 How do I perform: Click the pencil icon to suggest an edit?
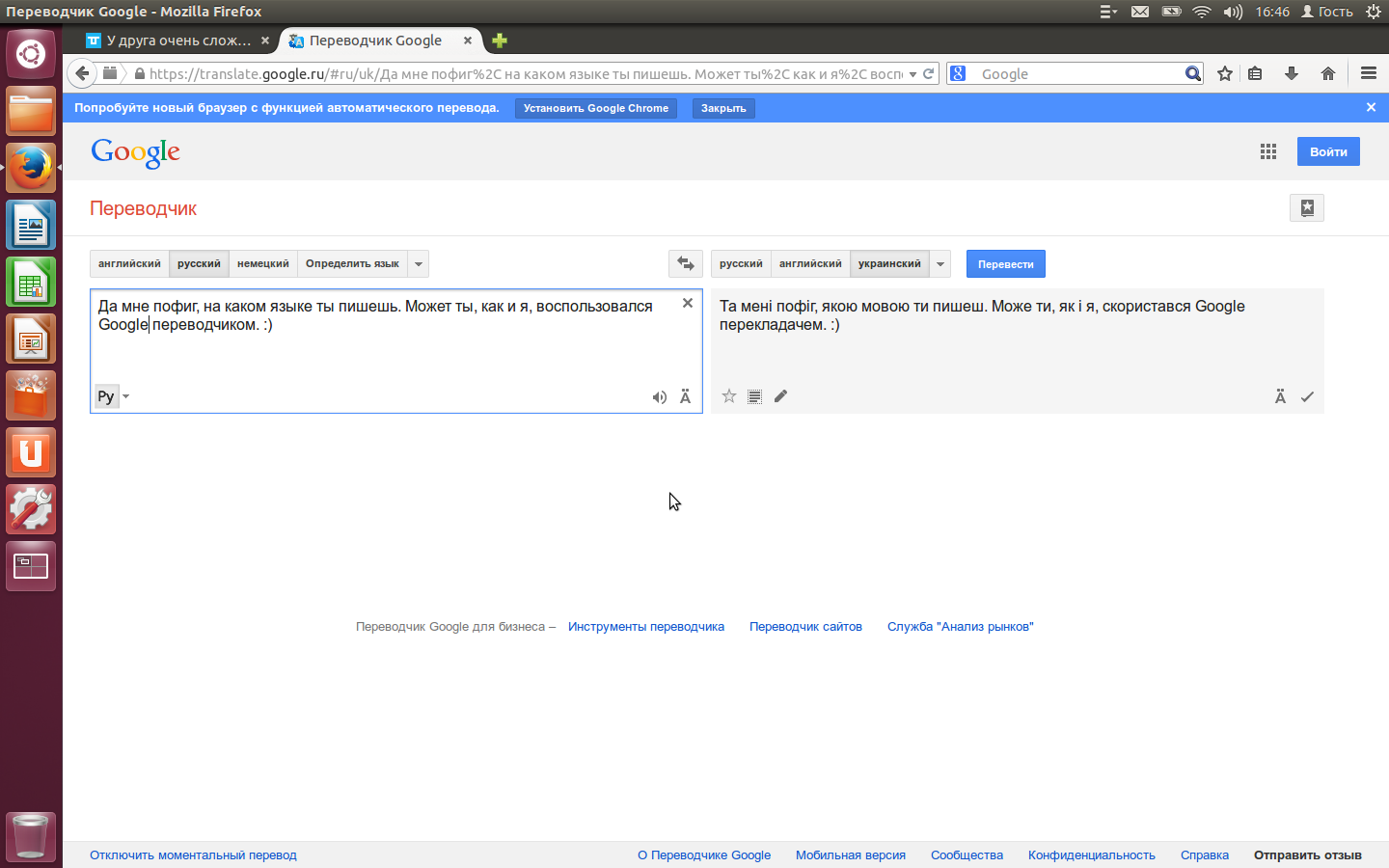tap(780, 396)
